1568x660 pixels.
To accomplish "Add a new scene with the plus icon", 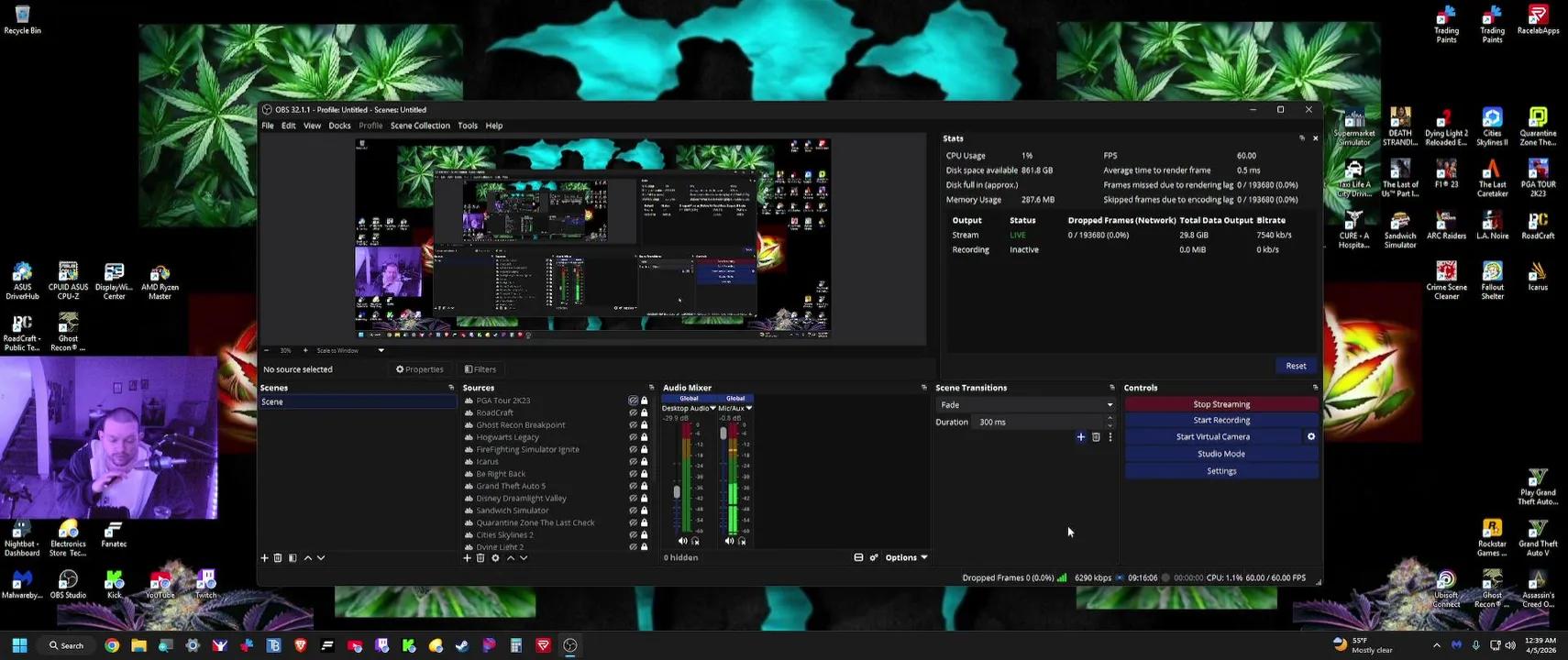I will click(265, 557).
